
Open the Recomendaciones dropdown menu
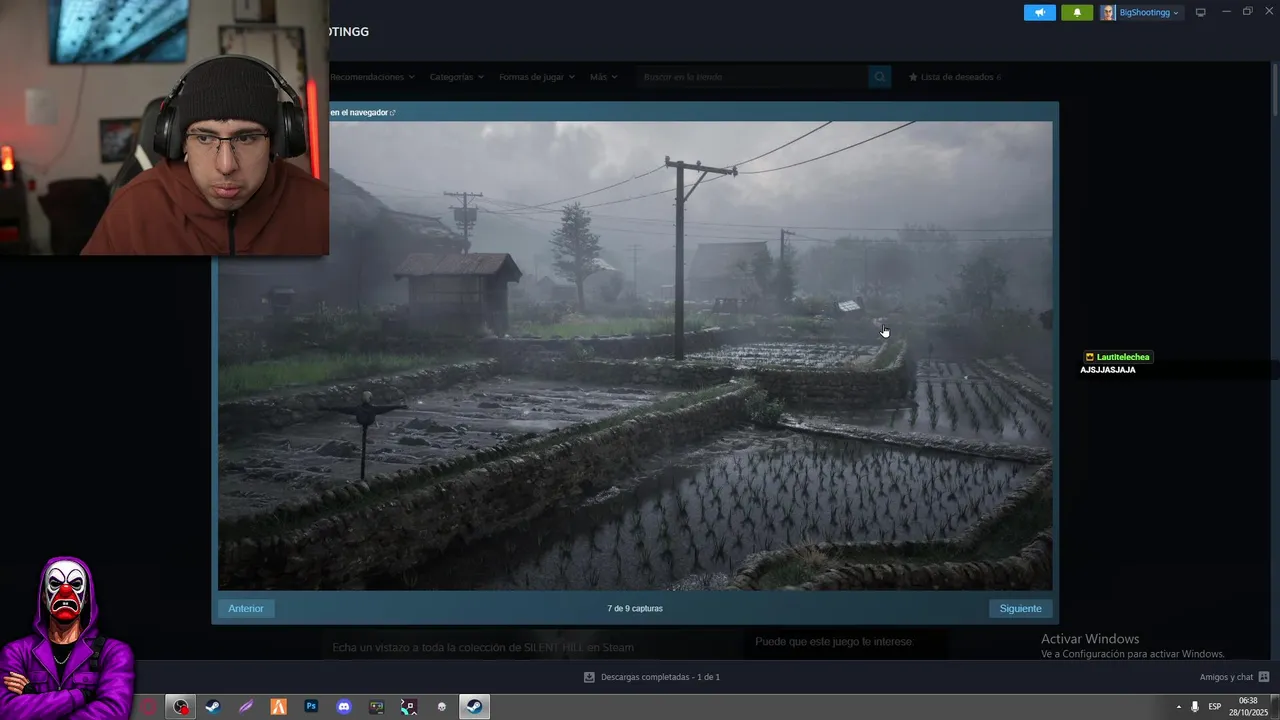(371, 77)
